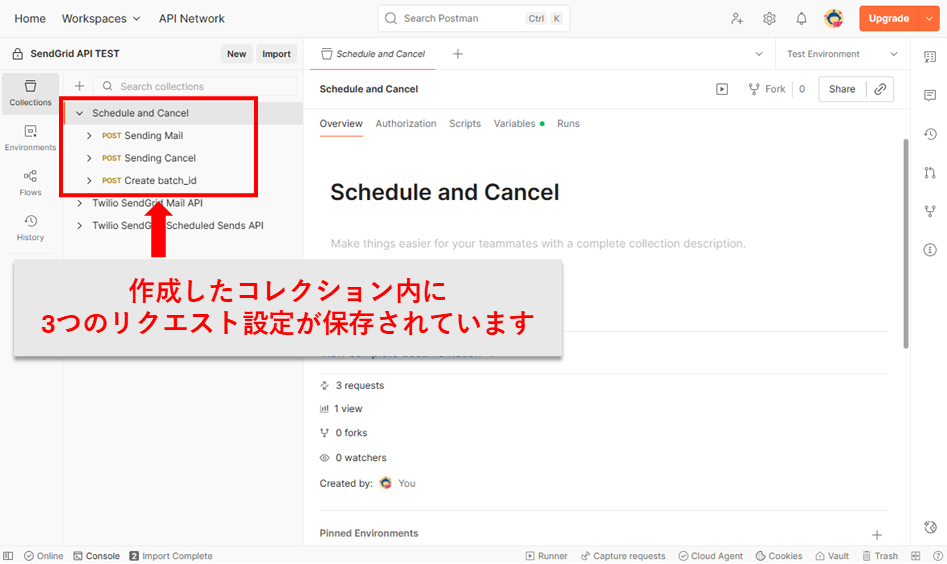Click the New button

click(237, 54)
